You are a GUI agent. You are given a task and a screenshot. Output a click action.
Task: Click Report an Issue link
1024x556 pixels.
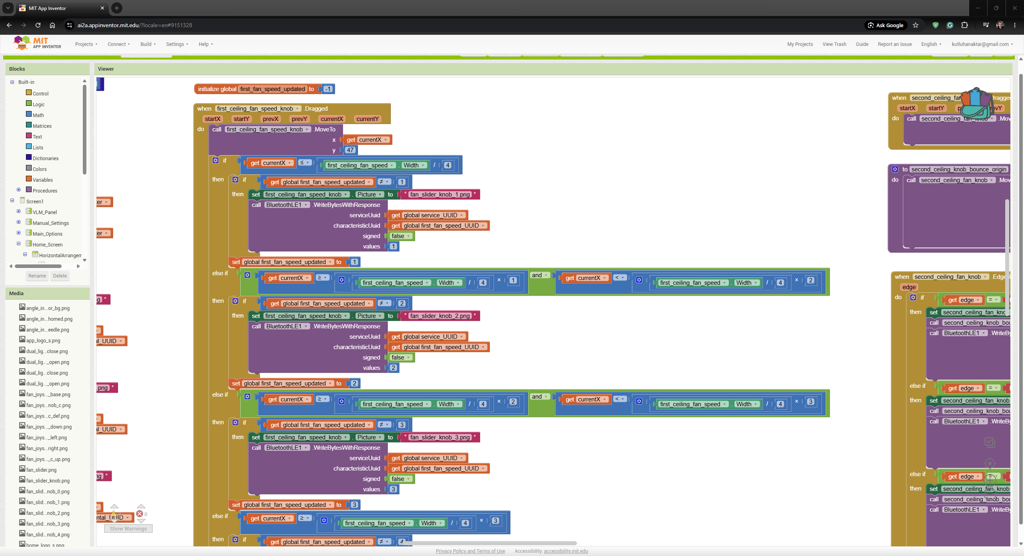894,44
